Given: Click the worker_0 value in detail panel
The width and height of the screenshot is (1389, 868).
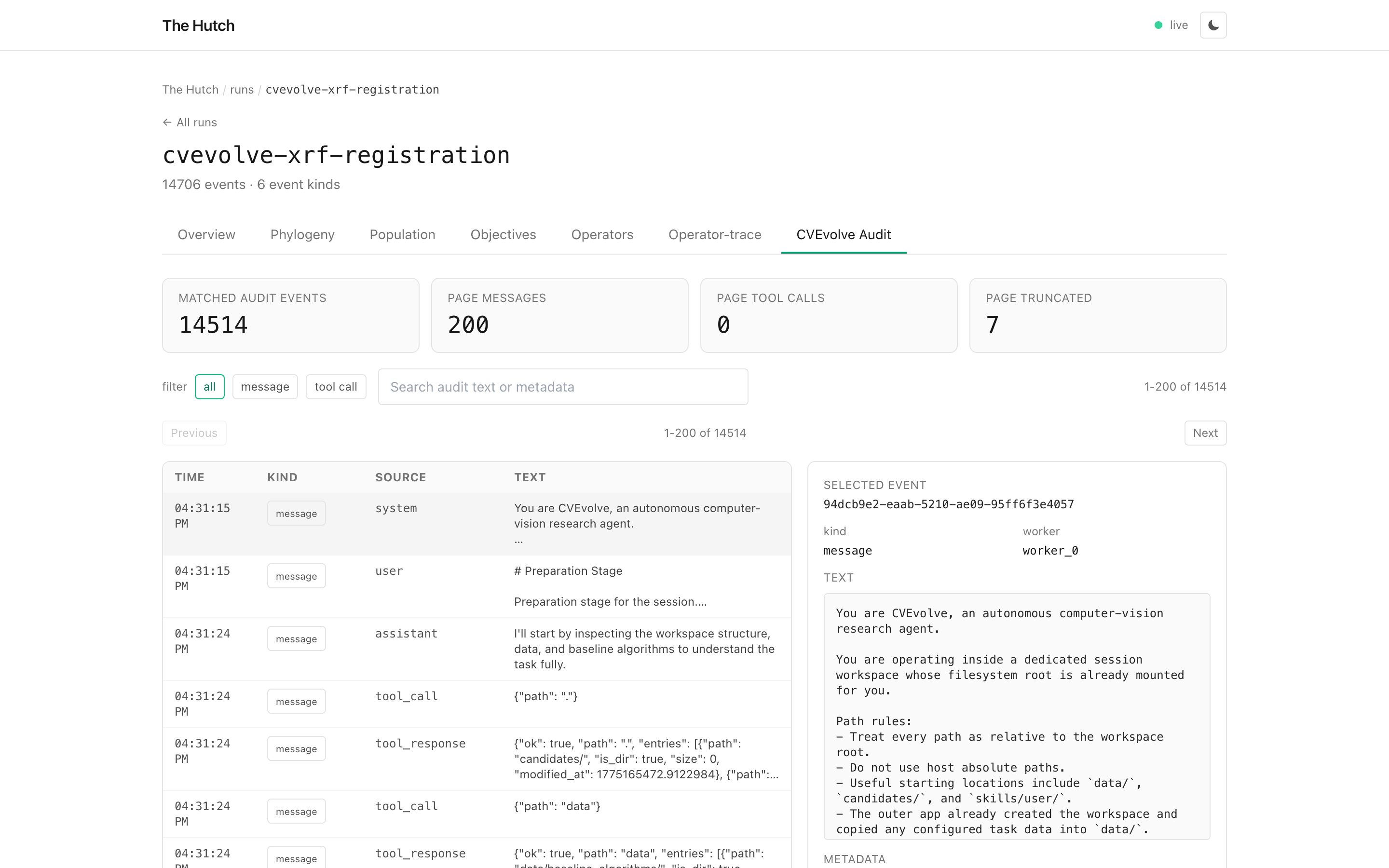Looking at the screenshot, I should pos(1050,551).
